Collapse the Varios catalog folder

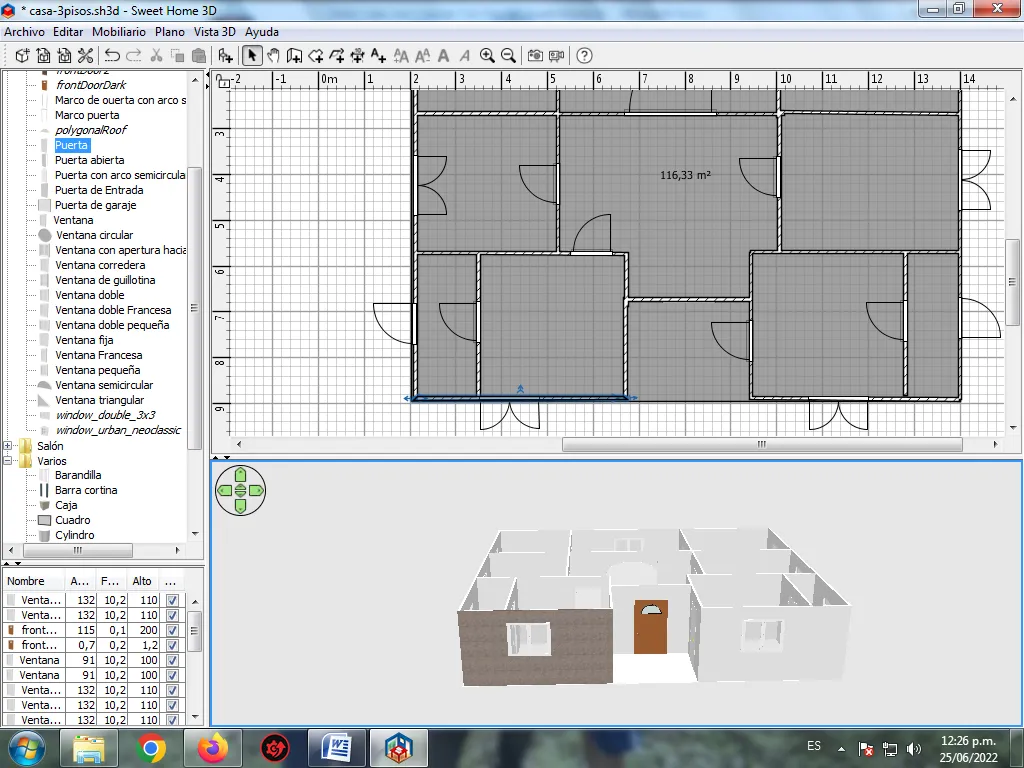click(x=8, y=461)
